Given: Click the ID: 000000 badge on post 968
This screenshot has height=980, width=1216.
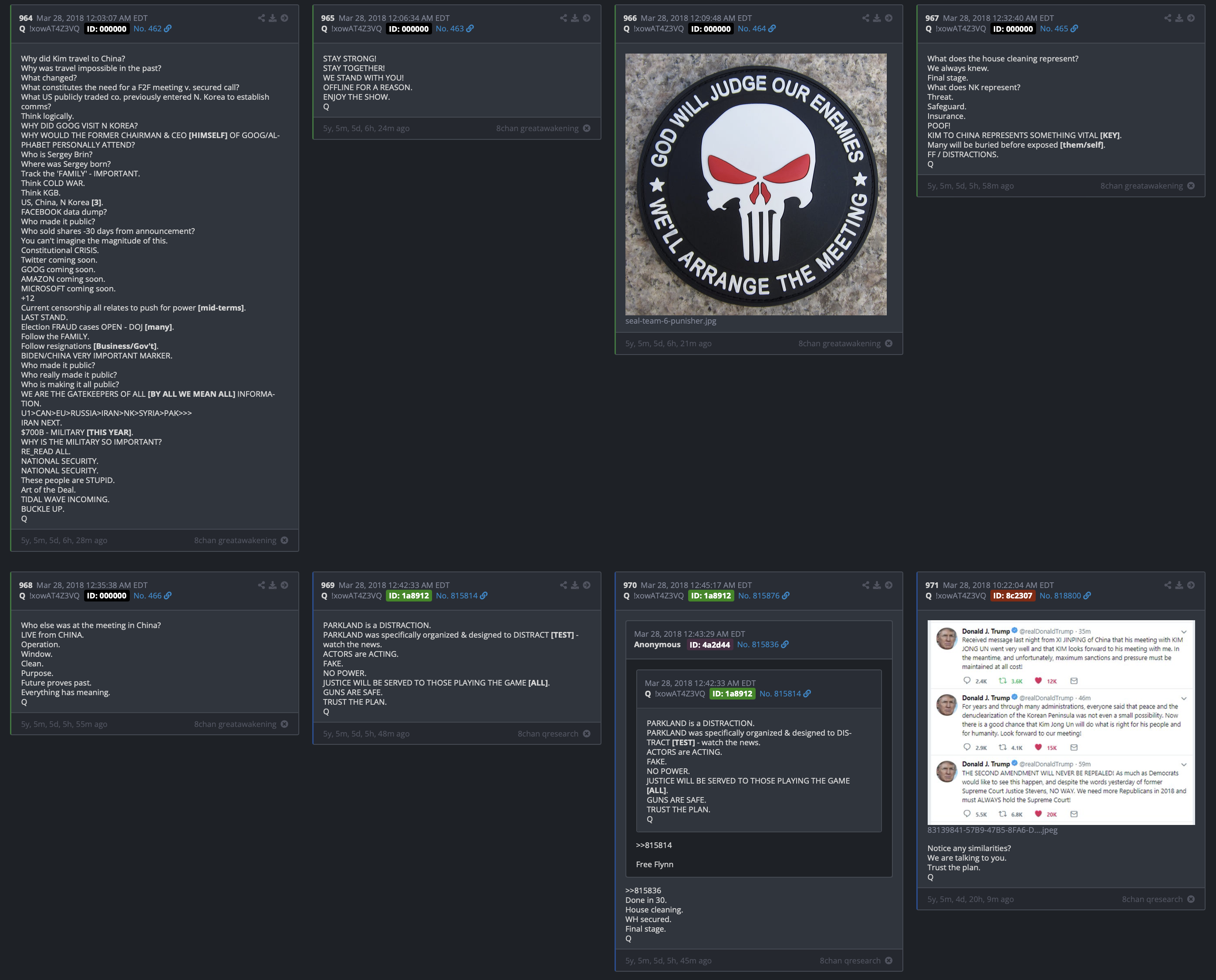Looking at the screenshot, I should [107, 595].
